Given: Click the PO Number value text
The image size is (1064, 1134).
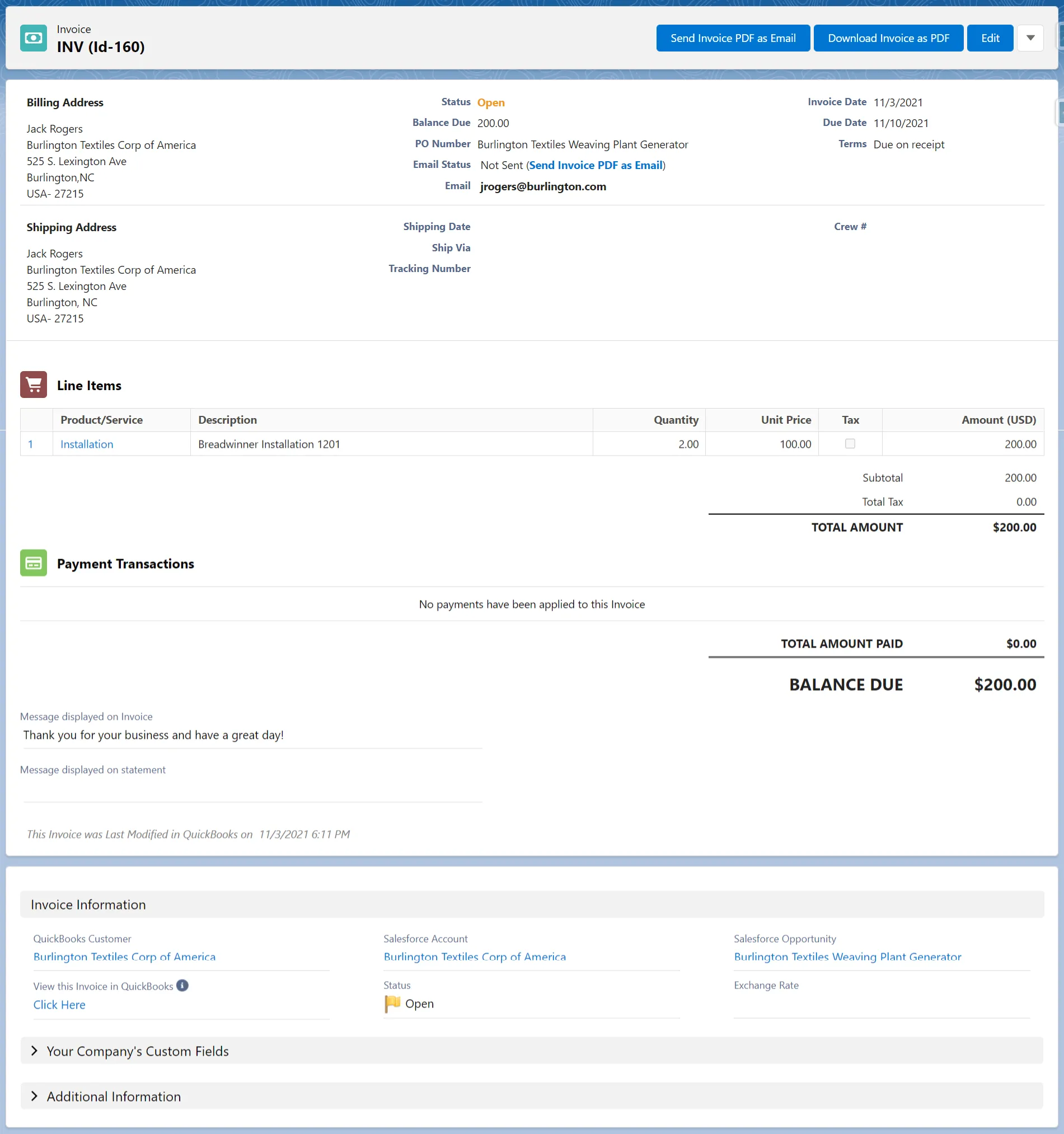Looking at the screenshot, I should click(x=583, y=145).
